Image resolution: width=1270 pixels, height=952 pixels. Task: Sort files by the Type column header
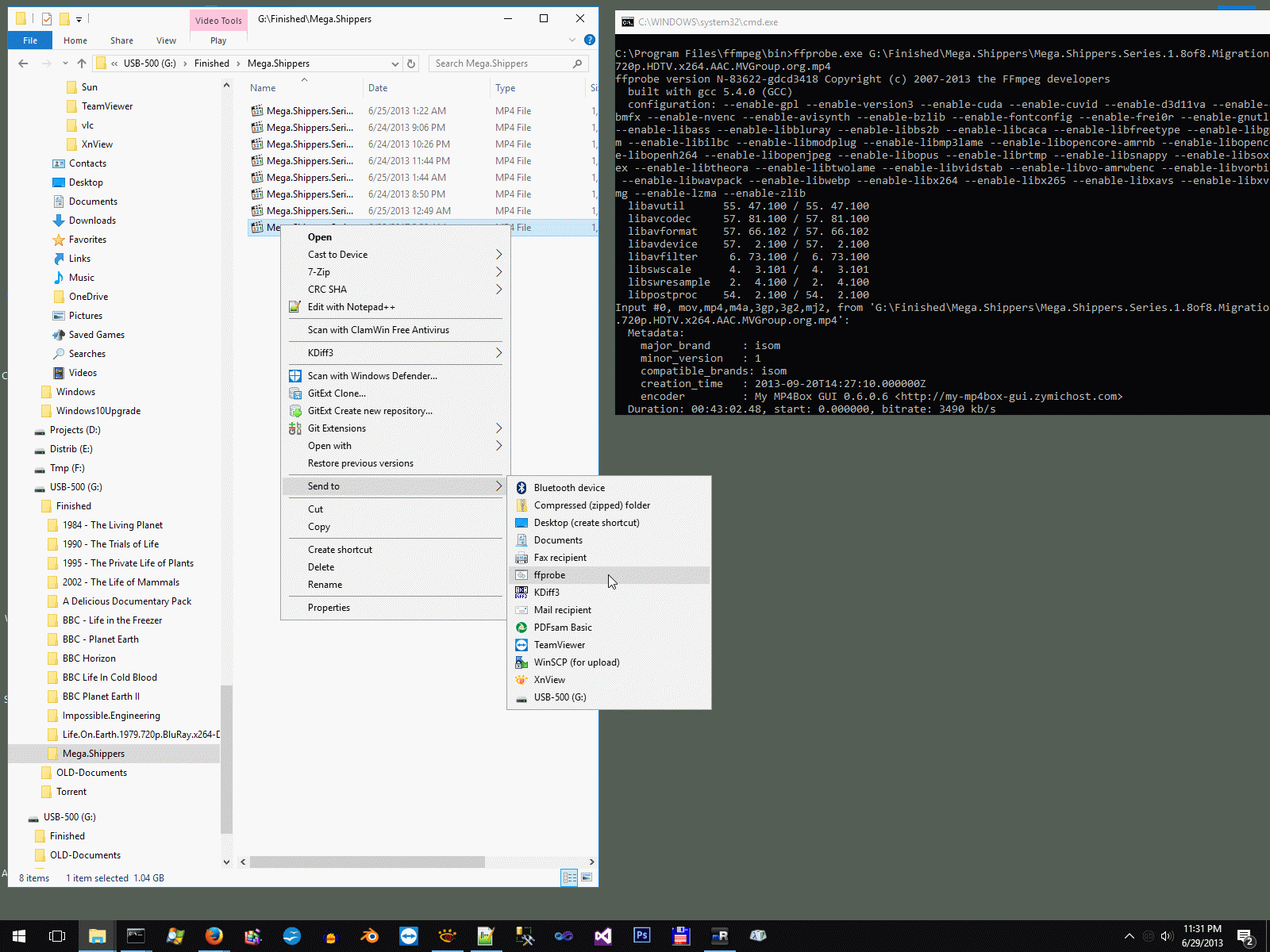[538, 88]
